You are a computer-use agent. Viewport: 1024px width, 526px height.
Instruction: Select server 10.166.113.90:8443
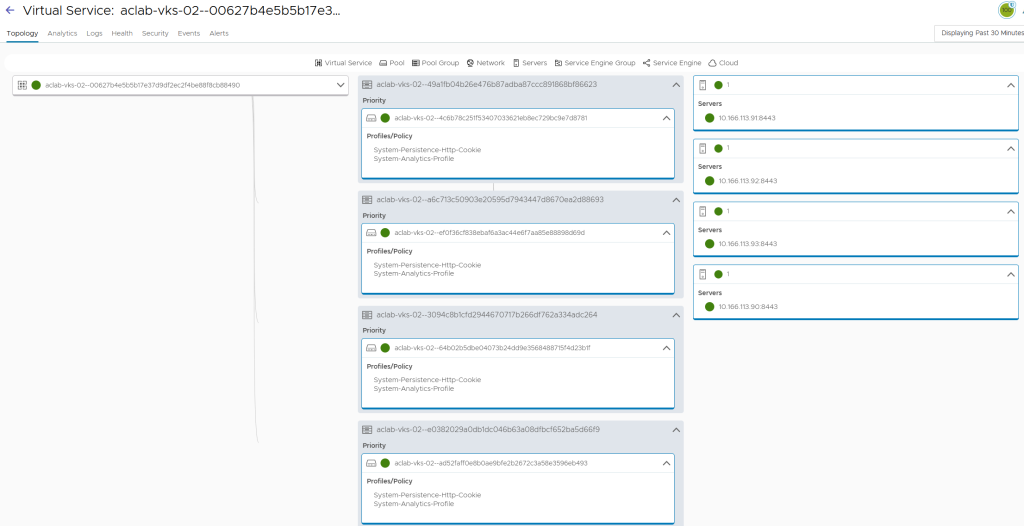pyautogui.click(x=747, y=307)
